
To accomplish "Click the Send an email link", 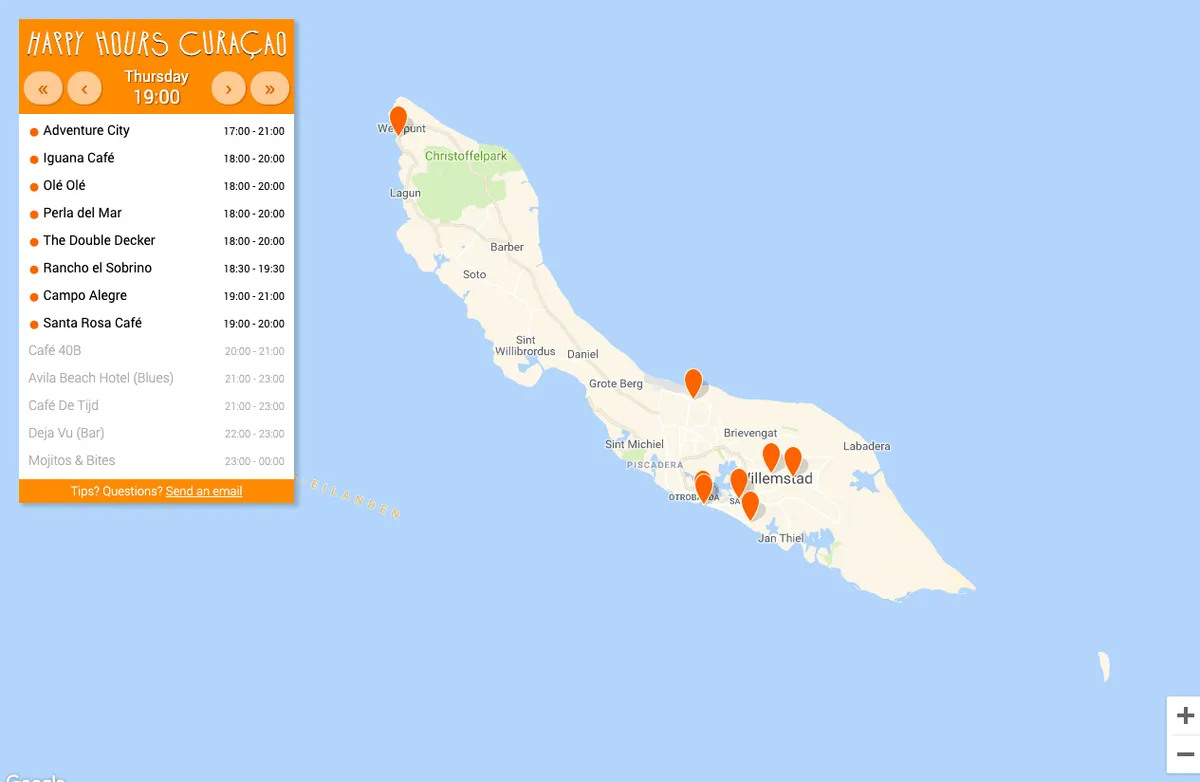I will coord(204,491).
